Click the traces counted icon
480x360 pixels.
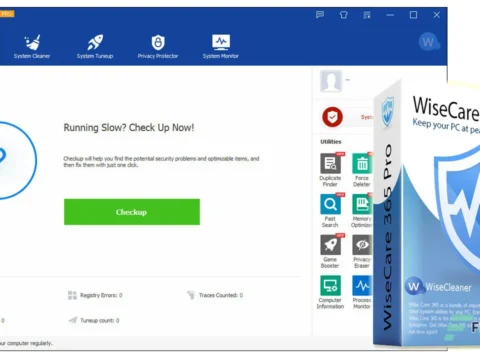[x=191, y=295]
